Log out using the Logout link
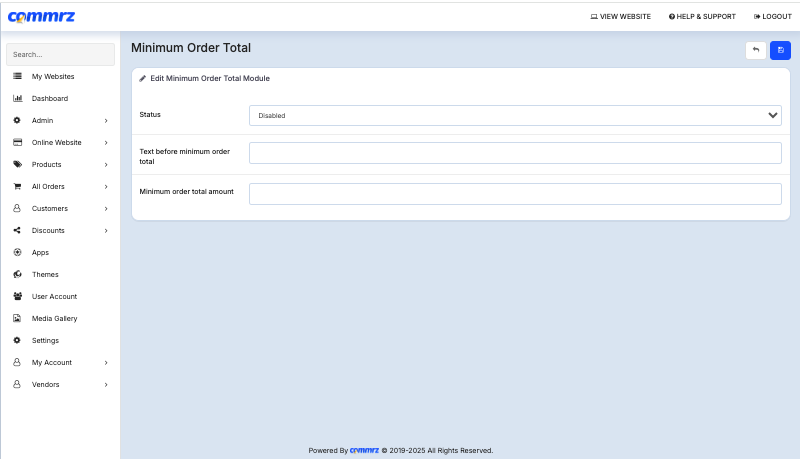Screen dimensions: 800x459 tap(772, 16)
